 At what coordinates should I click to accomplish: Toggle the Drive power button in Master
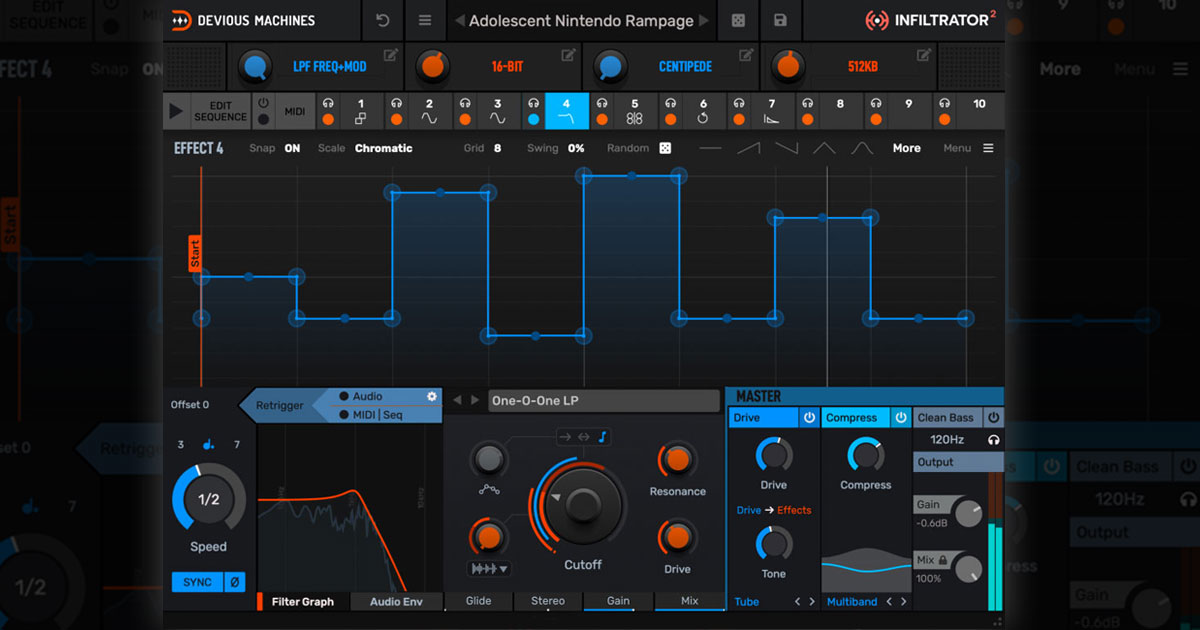(809, 418)
